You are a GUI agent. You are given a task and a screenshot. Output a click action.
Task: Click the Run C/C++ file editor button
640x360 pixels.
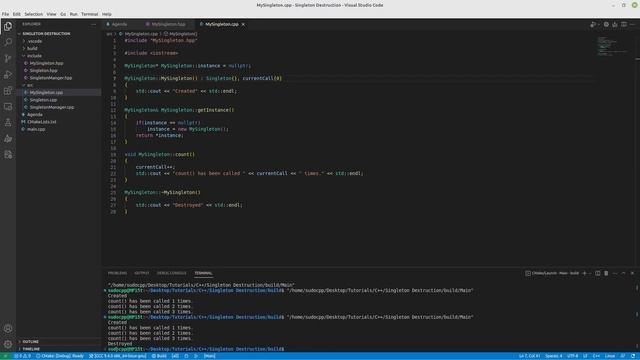point(593,24)
